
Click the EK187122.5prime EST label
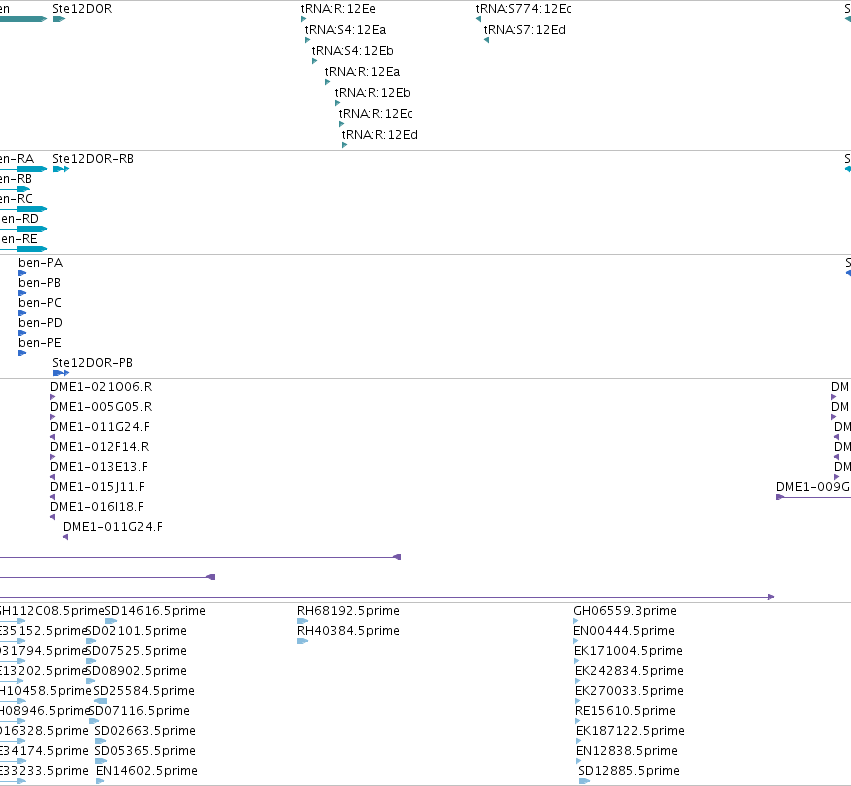(x=630, y=731)
